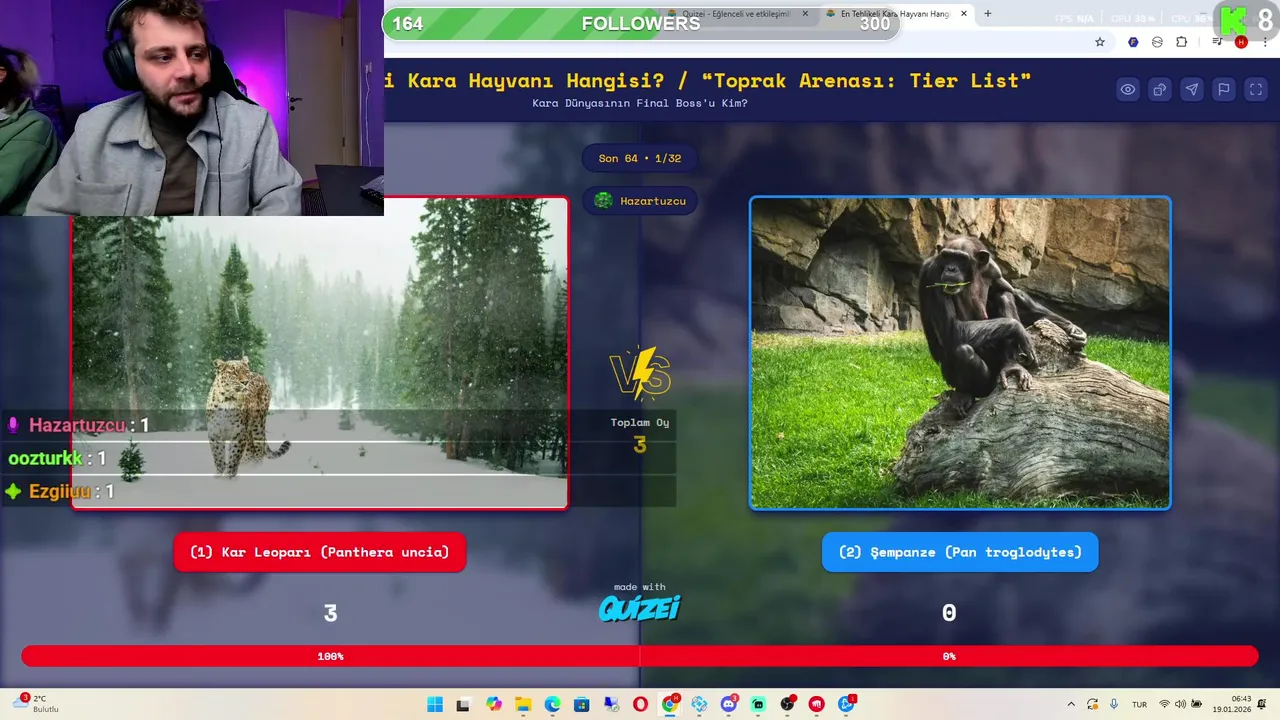Open Task View on the taskbar
1280x720 pixels.
click(x=463, y=704)
